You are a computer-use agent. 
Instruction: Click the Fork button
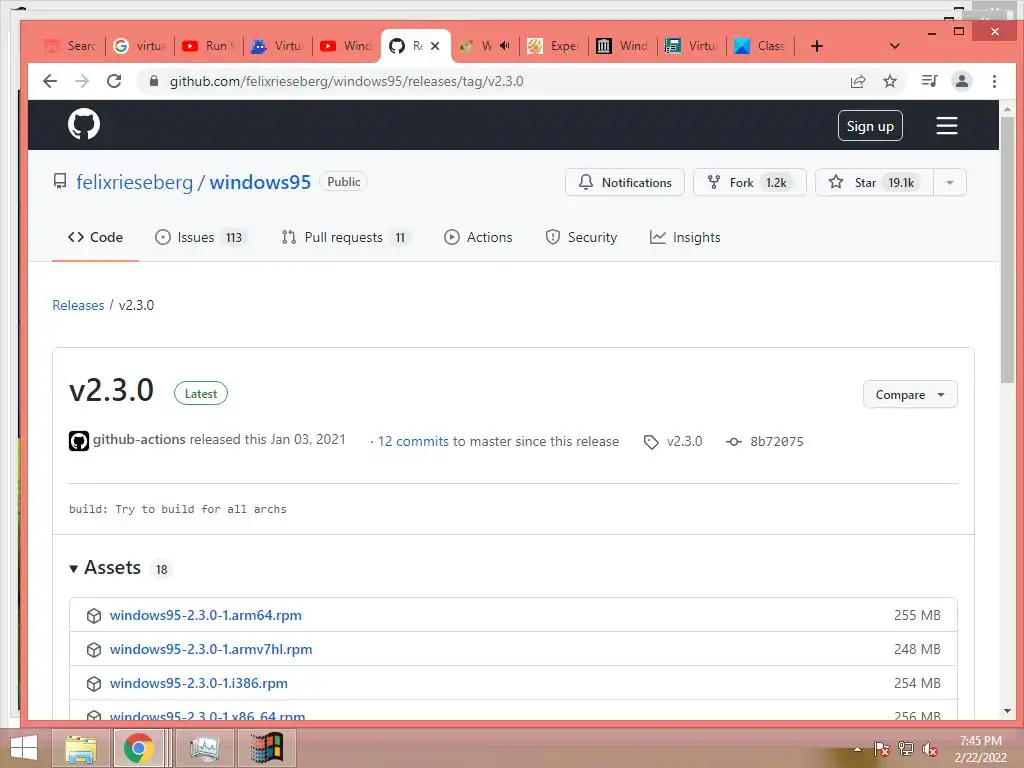750,182
